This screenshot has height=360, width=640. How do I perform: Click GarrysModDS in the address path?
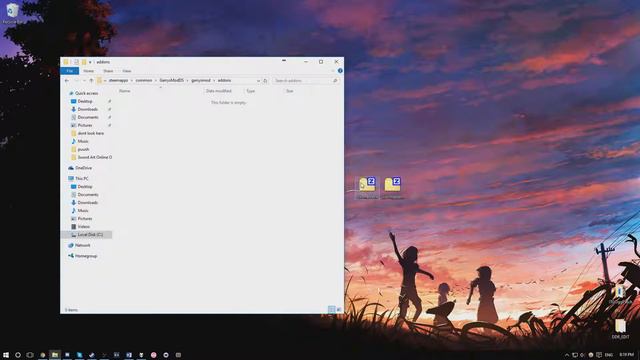click(x=171, y=80)
